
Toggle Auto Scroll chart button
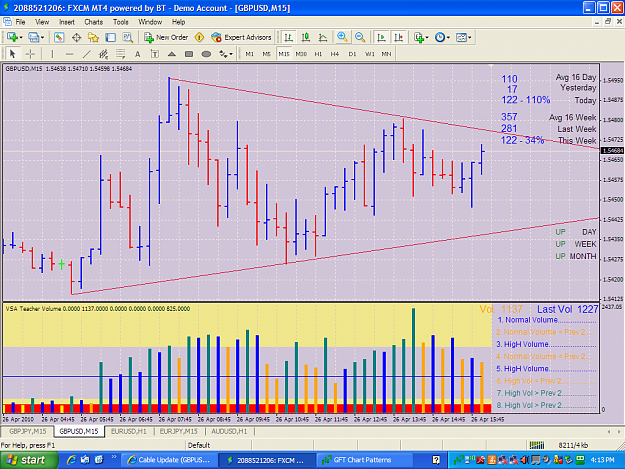(x=381, y=37)
